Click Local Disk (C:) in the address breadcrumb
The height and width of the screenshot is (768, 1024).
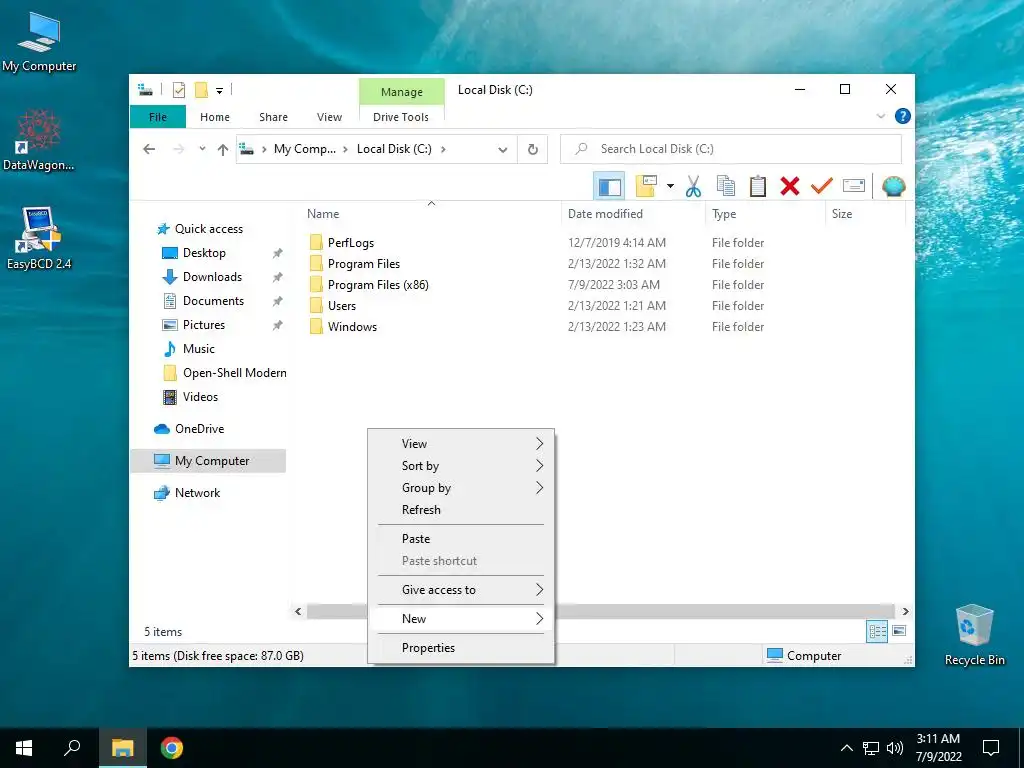[x=394, y=149]
